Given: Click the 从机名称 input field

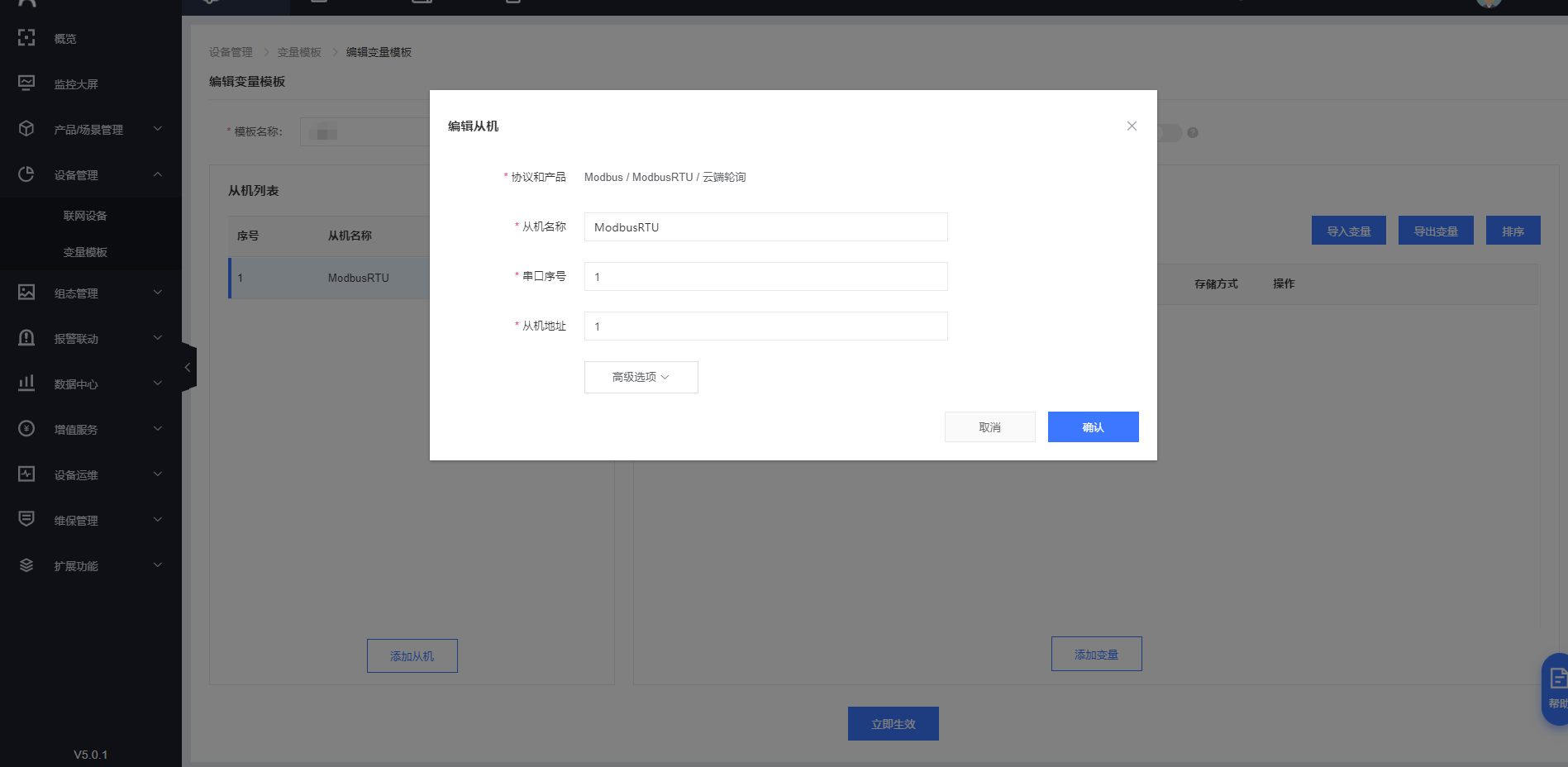Looking at the screenshot, I should 765,227.
